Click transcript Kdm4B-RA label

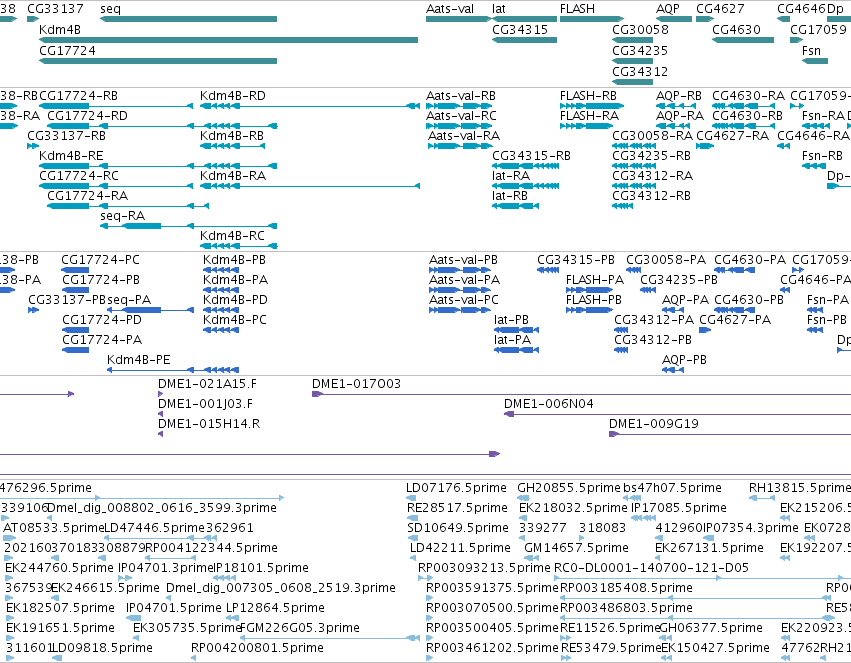coord(233,176)
